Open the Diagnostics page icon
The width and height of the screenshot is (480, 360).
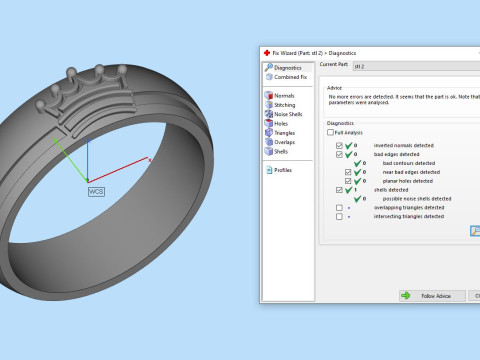click(269, 68)
